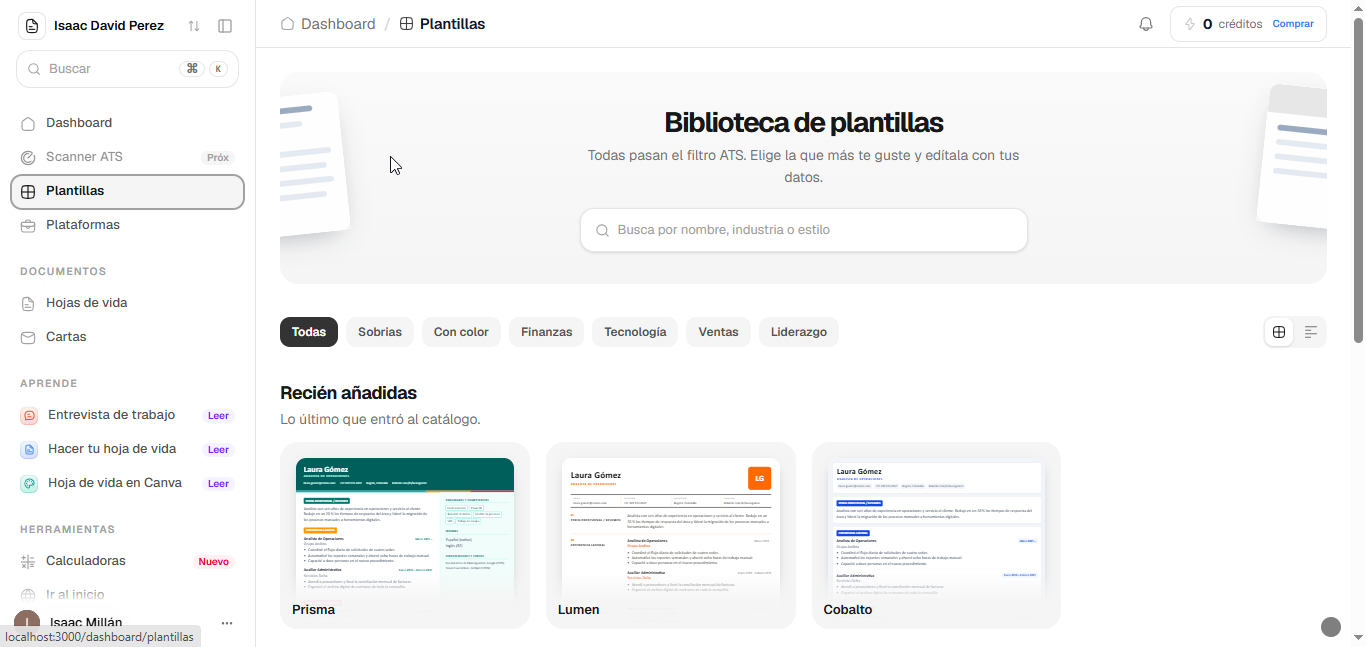Image resolution: width=1366 pixels, height=647 pixels.
Task: Select Plantillas in the sidebar
Action: pyautogui.click(x=127, y=191)
